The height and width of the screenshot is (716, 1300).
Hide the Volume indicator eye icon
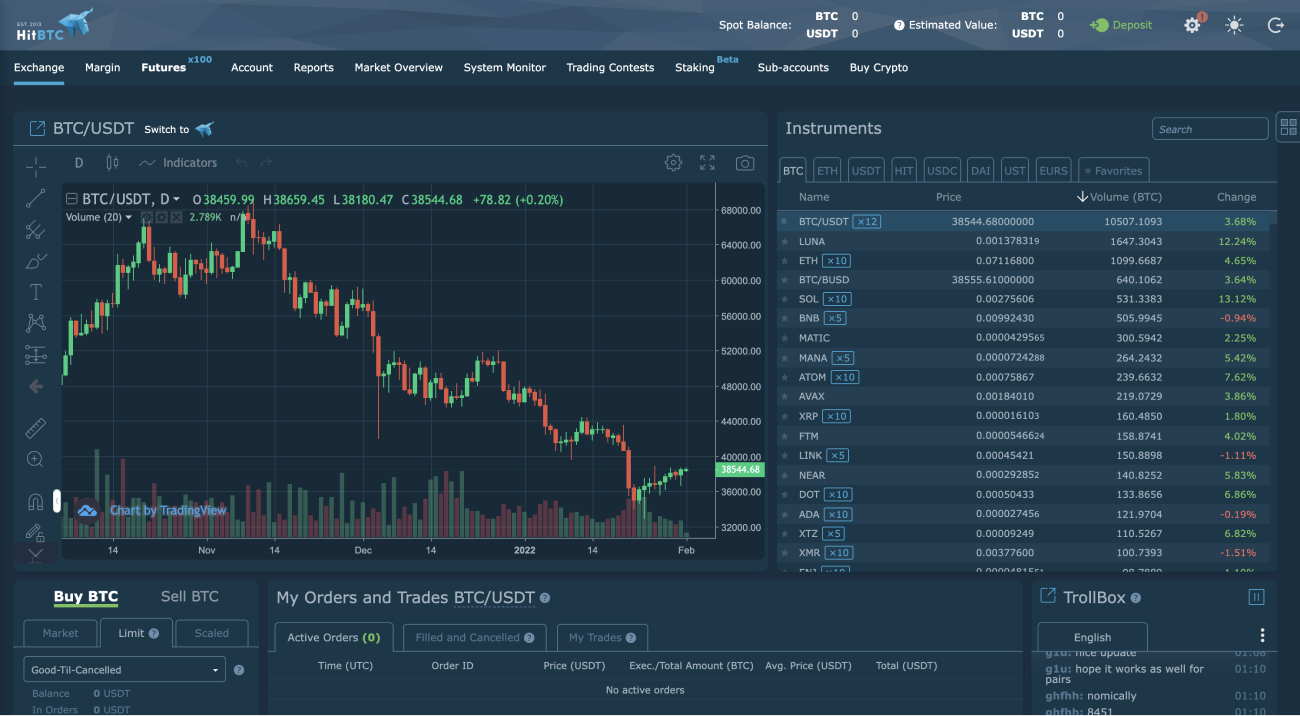(147, 217)
